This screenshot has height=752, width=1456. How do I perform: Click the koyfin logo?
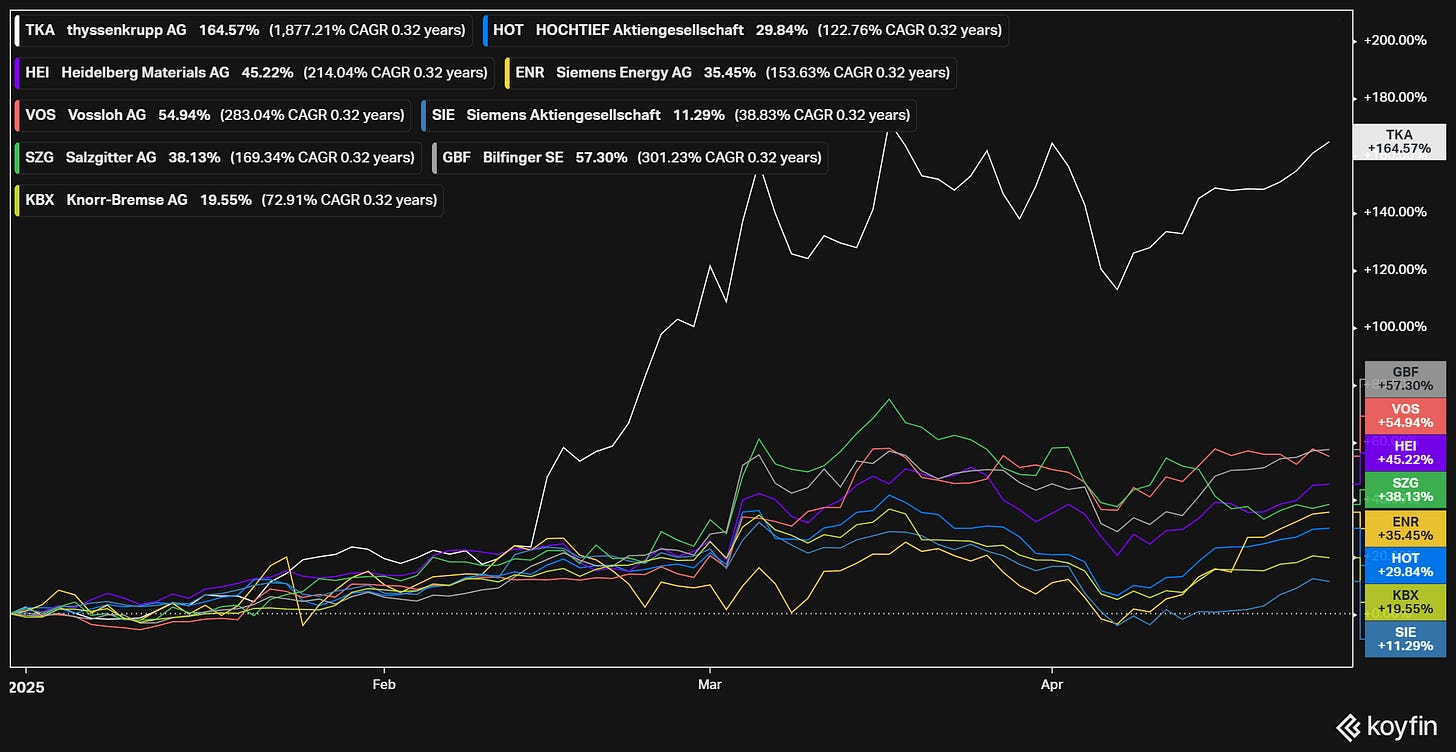[1386, 725]
